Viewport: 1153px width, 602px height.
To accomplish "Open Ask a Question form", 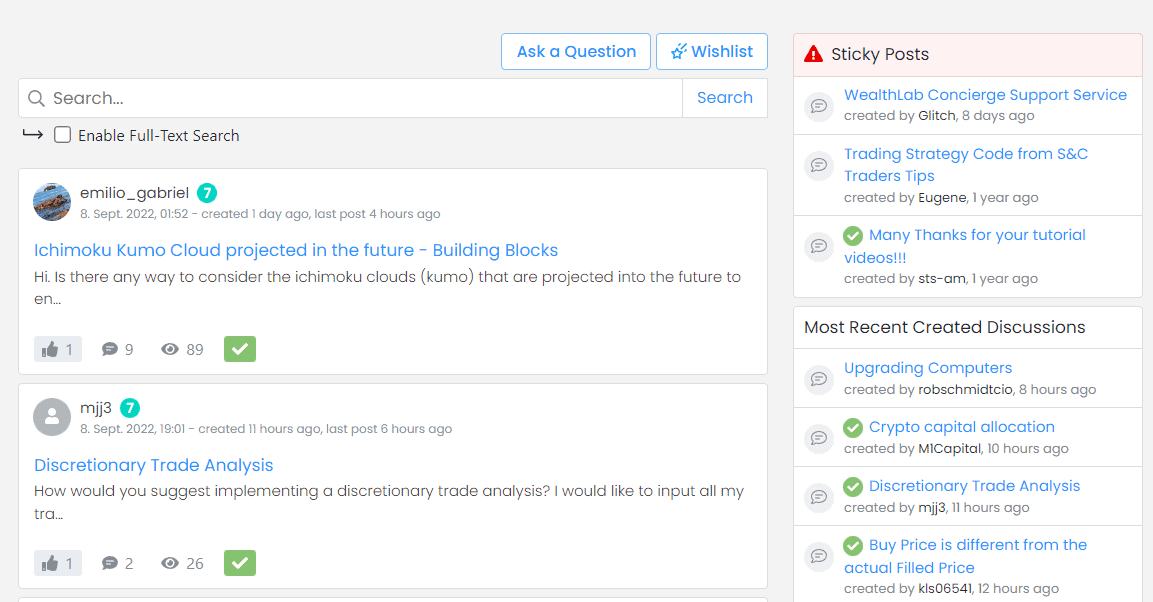I will pos(576,52).
